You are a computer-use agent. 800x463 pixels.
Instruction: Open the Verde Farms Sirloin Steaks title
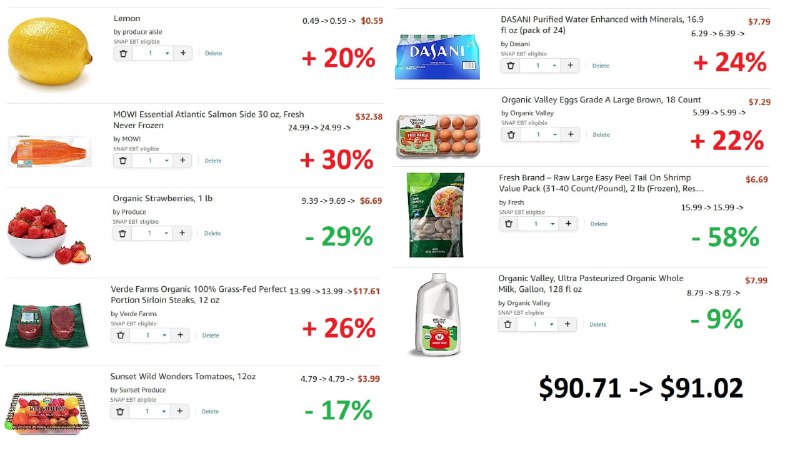(198, 295)
